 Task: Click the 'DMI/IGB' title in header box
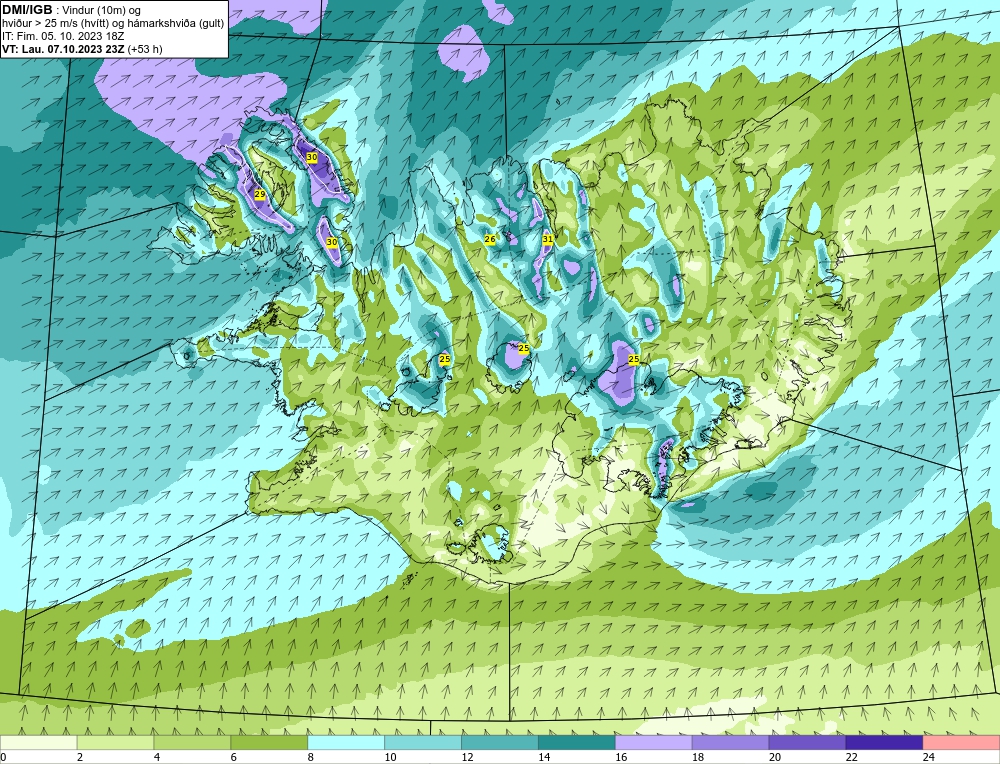click(x=27, y=10)
